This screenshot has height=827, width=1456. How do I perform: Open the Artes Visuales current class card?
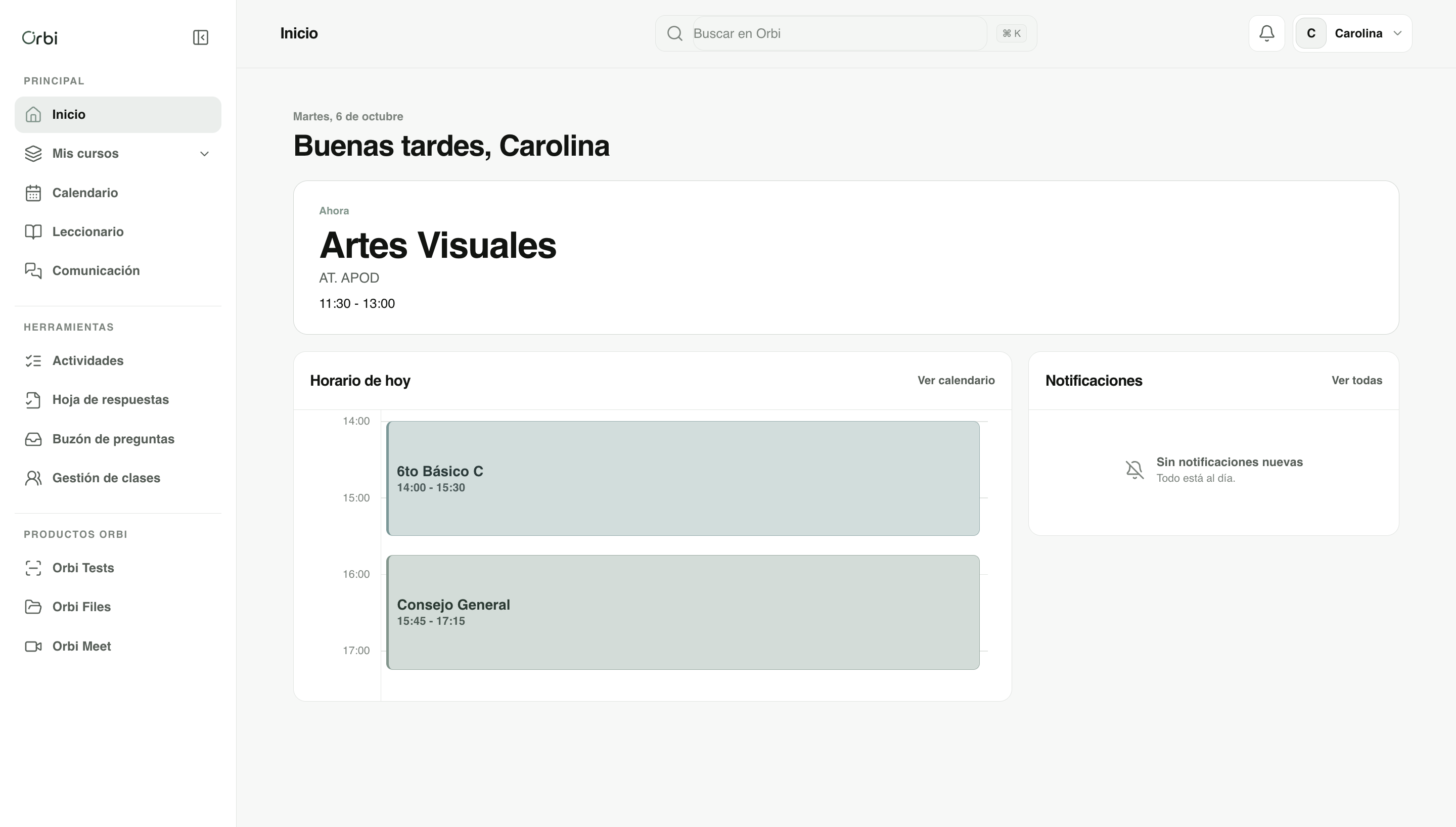846,257
